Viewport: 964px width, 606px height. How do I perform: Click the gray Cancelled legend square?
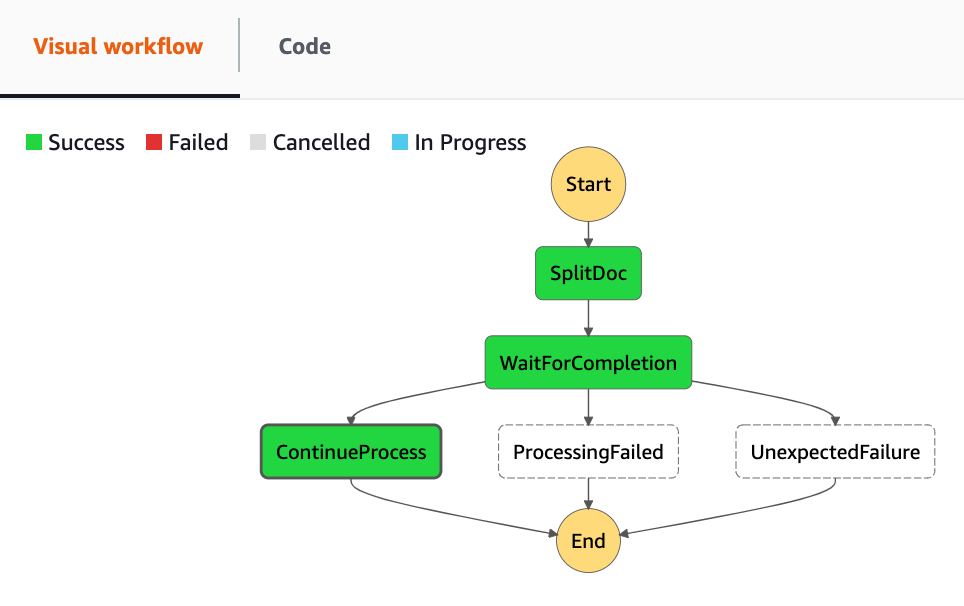pyautogui.click(x=258, y=142)
